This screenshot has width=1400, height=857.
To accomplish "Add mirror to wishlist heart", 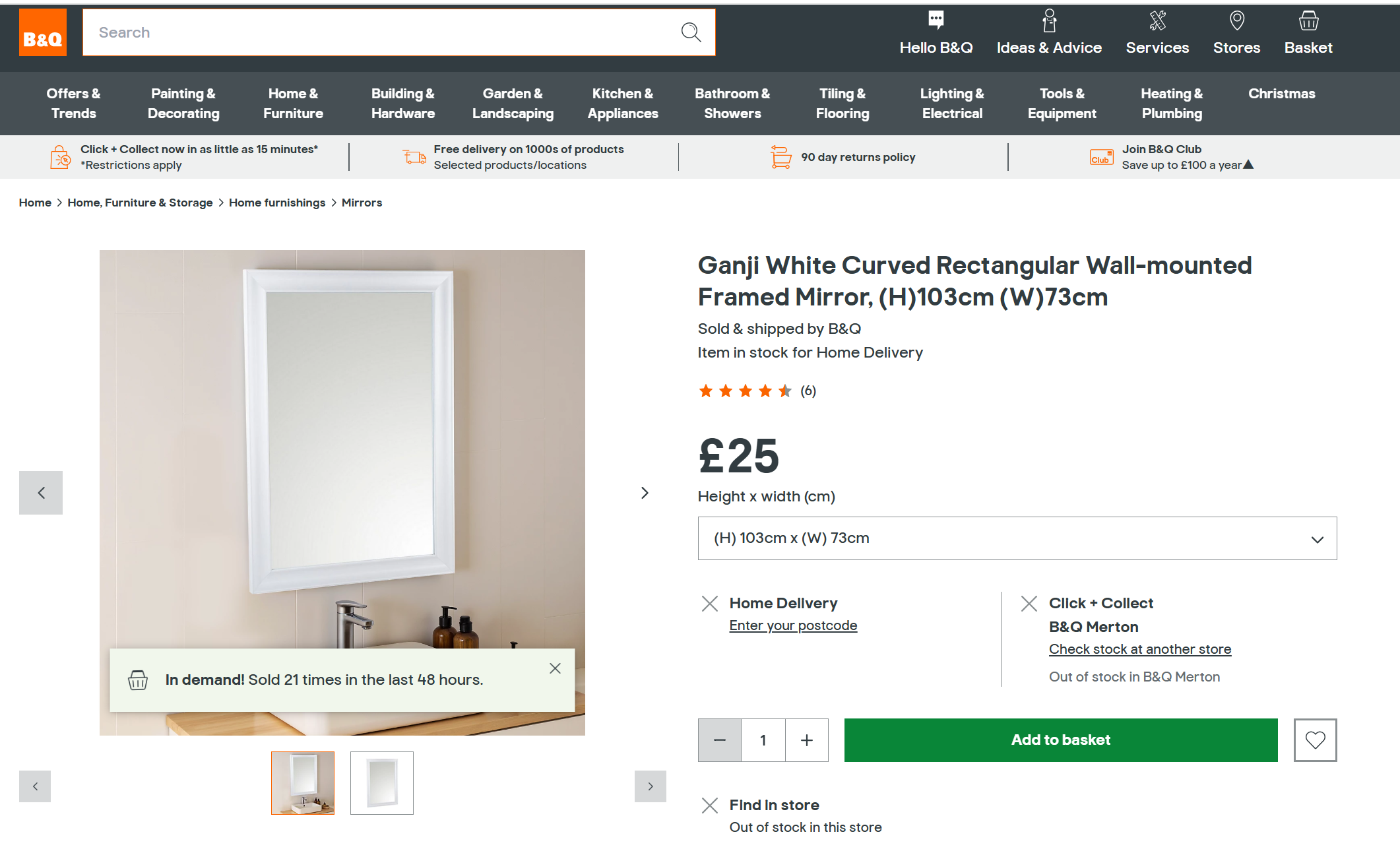I will point(1314,740).
